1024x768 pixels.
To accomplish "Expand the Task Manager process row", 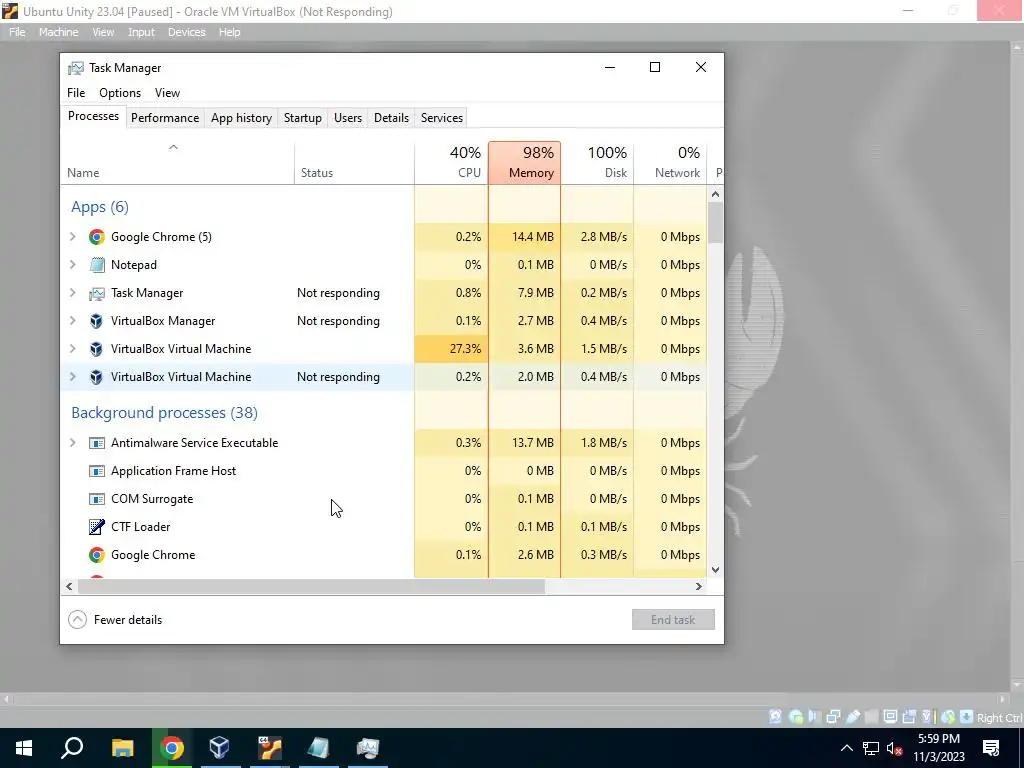I will point(73,293).
